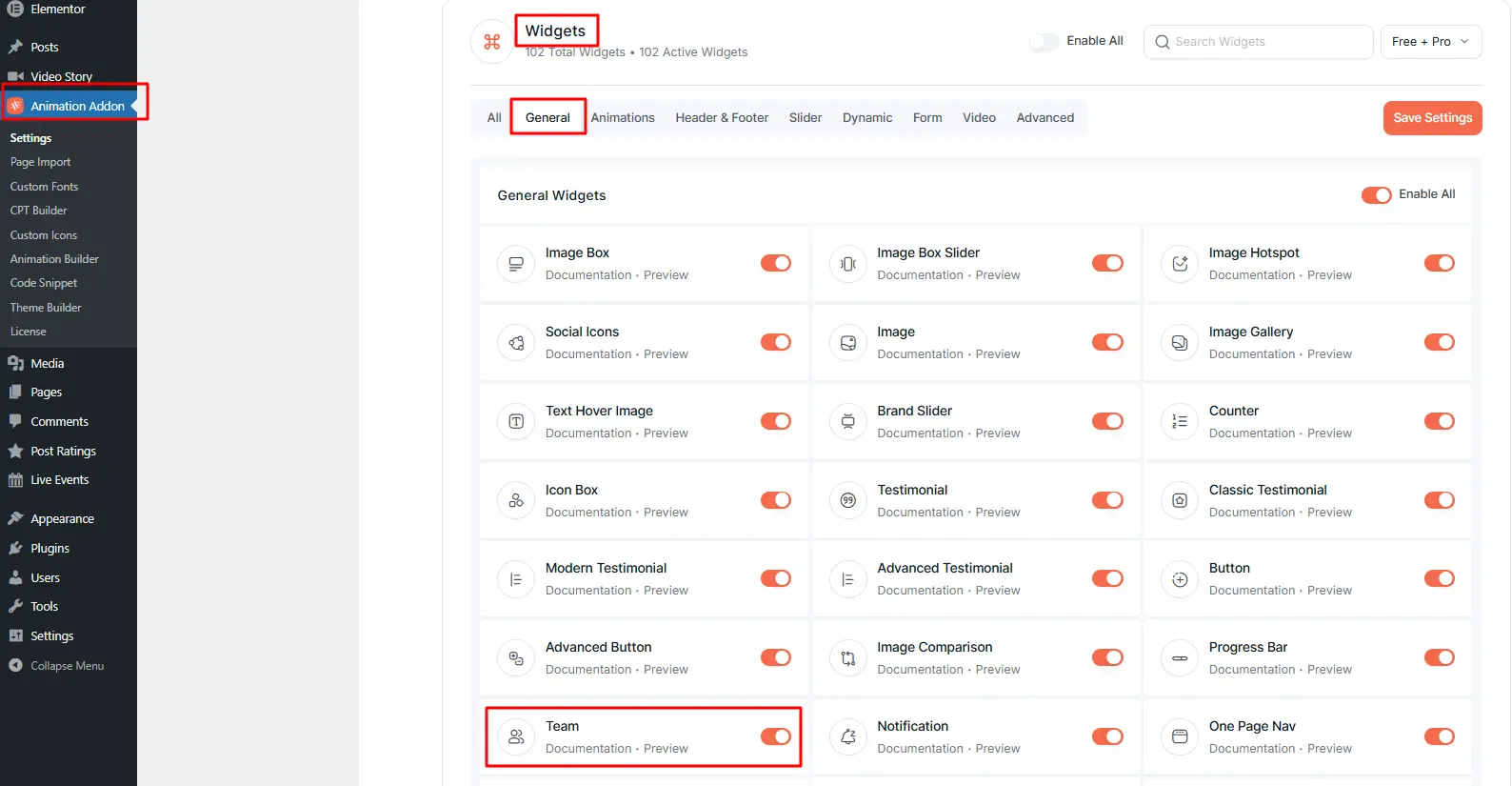Screen dimensions: 1512x786
Task: Open Counter widget Preview link
Action: tap(1329, 433)
